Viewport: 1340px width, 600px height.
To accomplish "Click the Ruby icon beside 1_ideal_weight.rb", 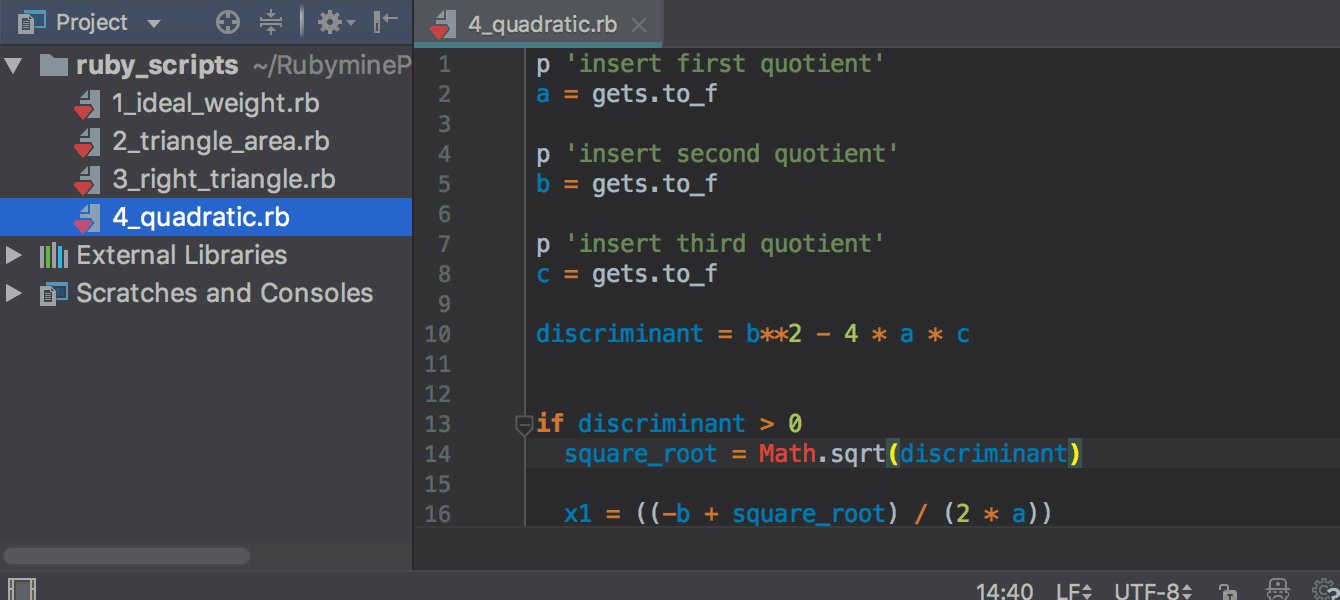I will 87,105.
